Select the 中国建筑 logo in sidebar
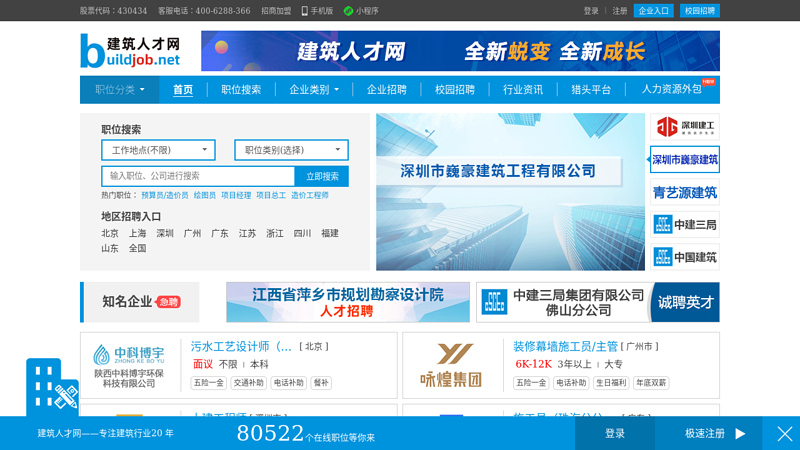800x450 pixels. (x=685, y=257)
